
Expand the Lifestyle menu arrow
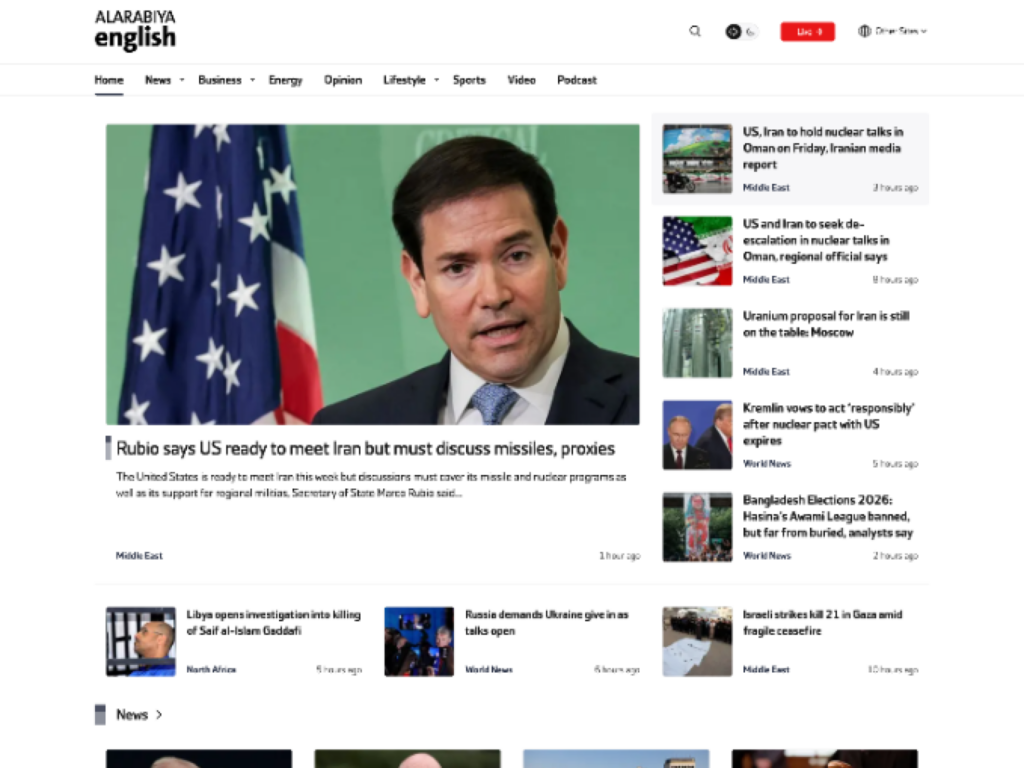436,80
